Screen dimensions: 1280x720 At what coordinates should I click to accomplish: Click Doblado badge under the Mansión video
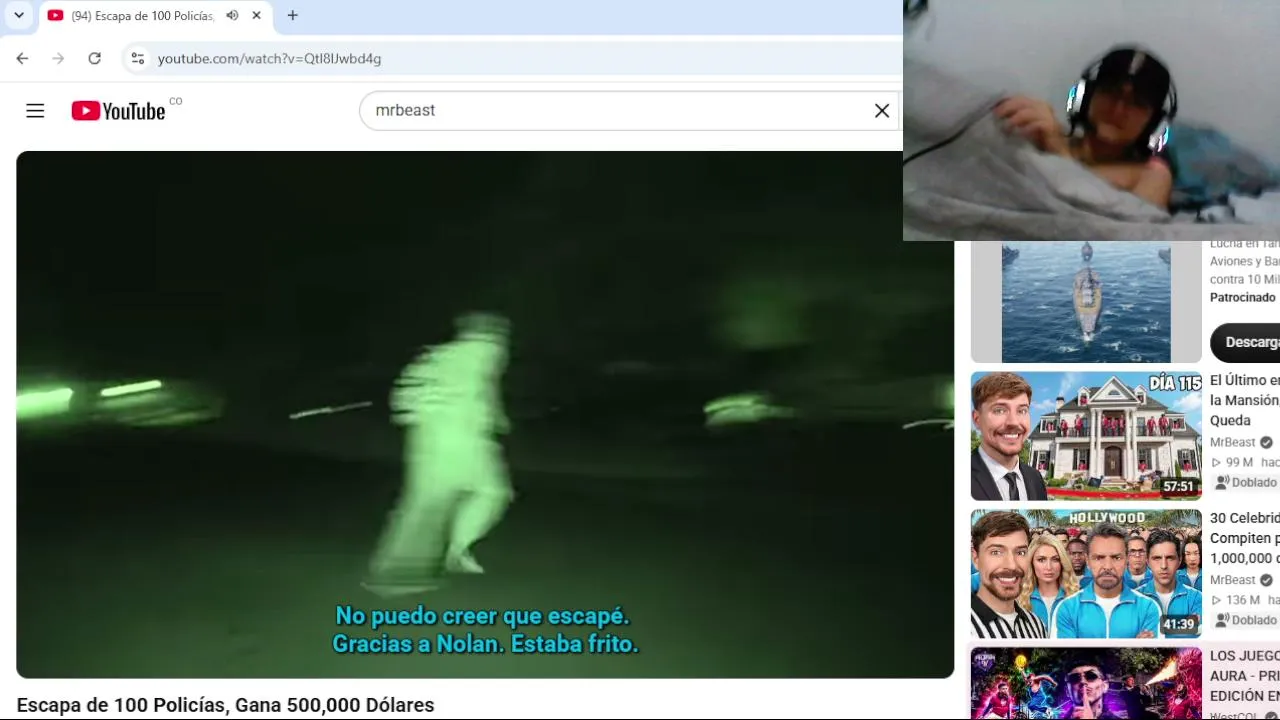1247,483
